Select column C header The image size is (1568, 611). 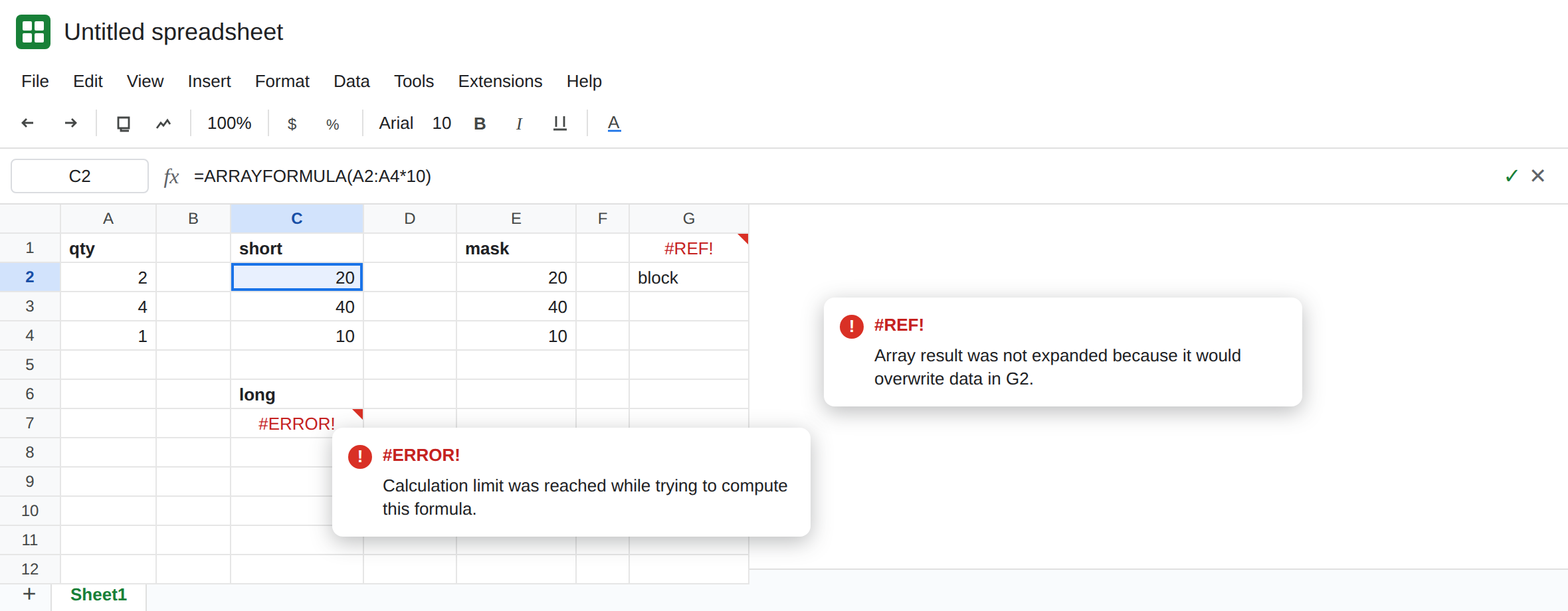(297, 218)
